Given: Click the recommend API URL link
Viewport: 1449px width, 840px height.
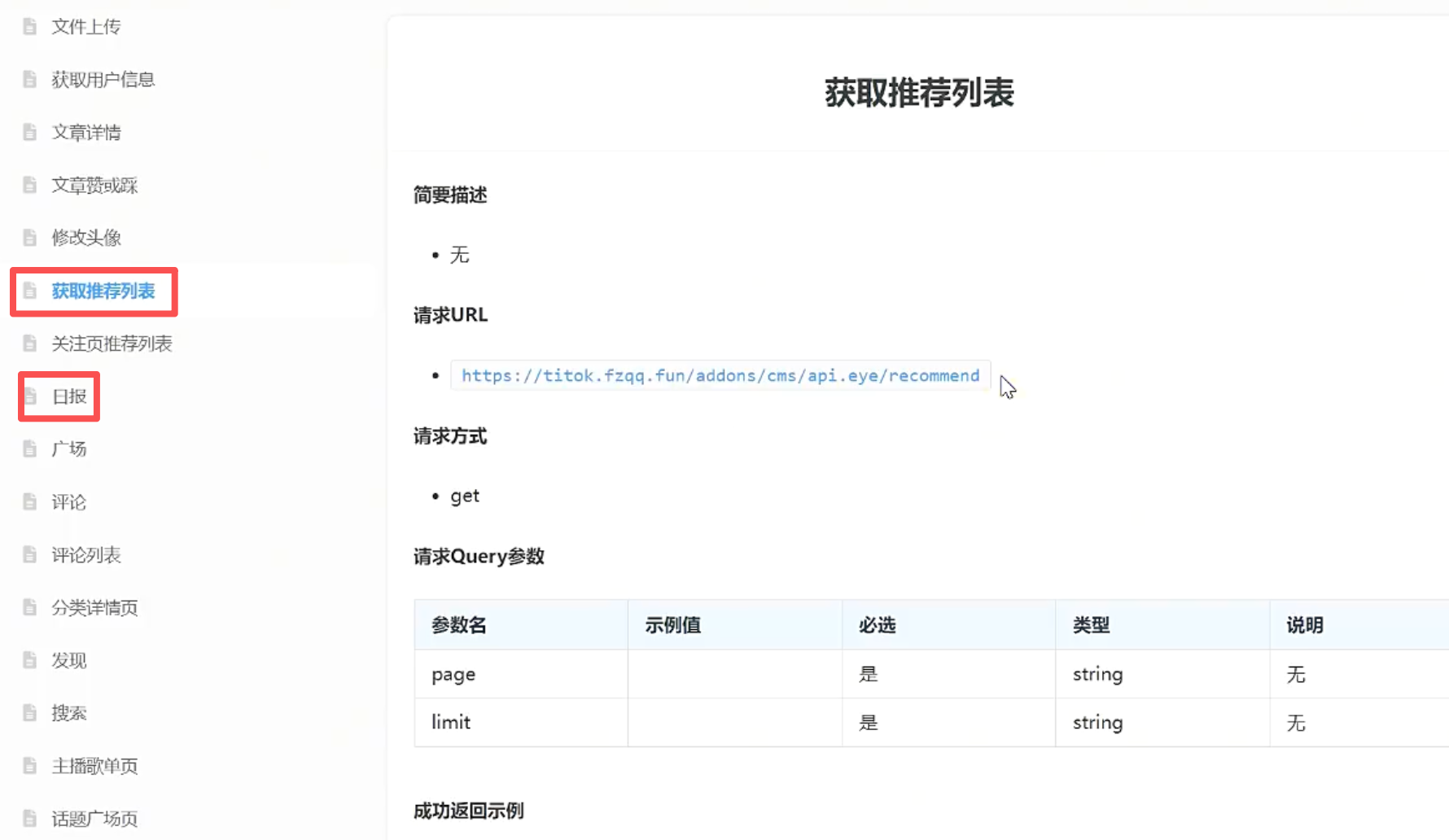Looking at the screenshot, I should (x=720, y=375).
